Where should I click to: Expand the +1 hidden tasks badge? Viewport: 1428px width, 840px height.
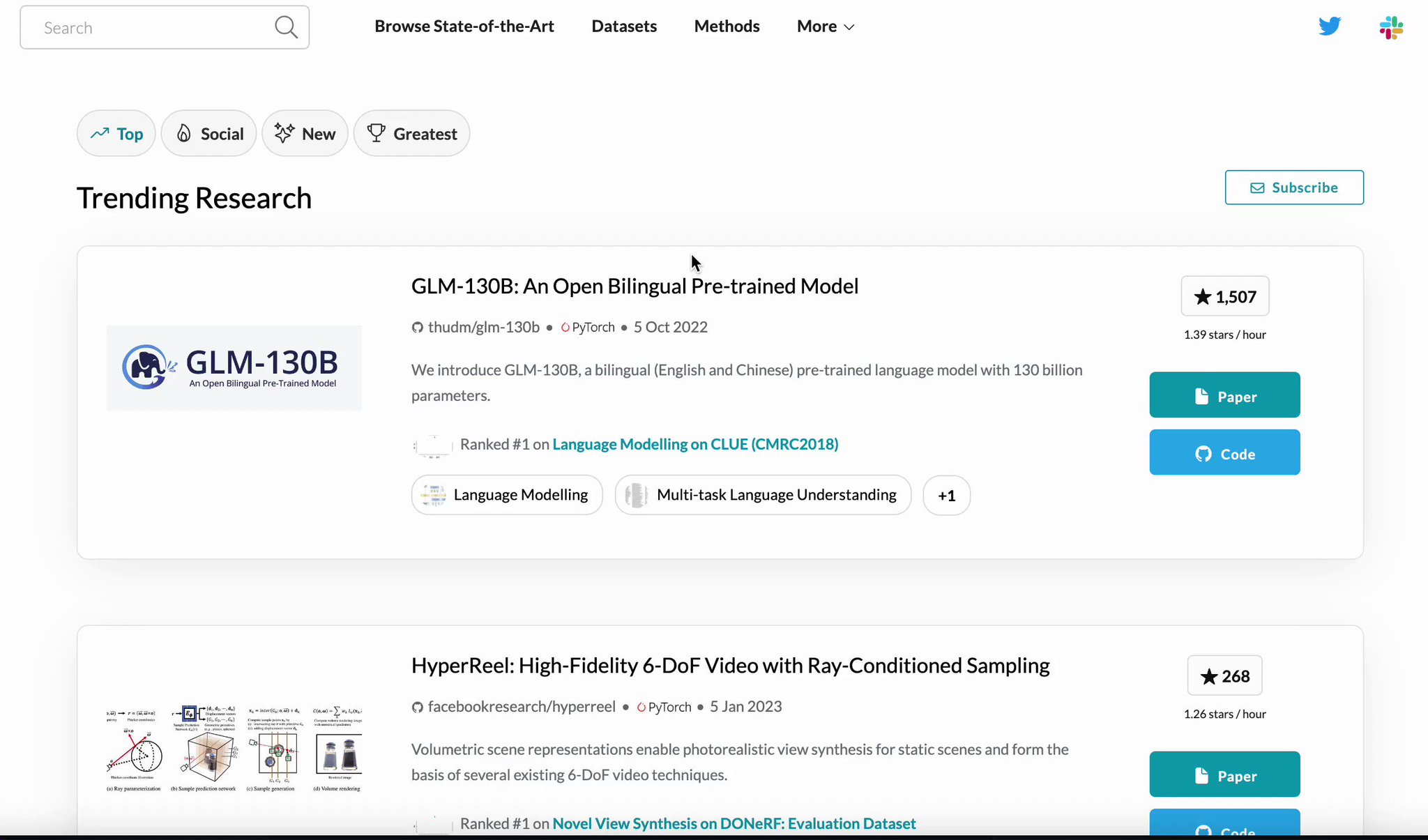(946, 495)
